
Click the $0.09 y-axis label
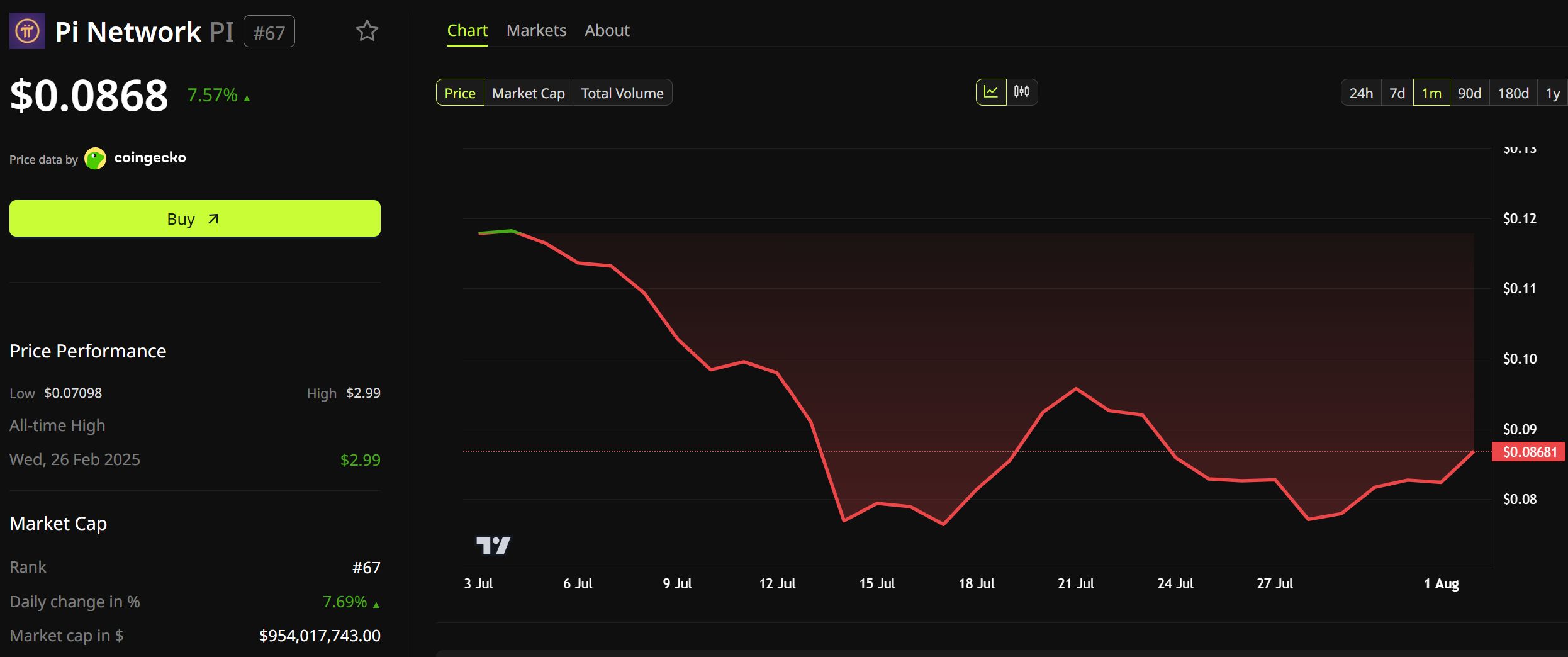(x=1520, y=429)
